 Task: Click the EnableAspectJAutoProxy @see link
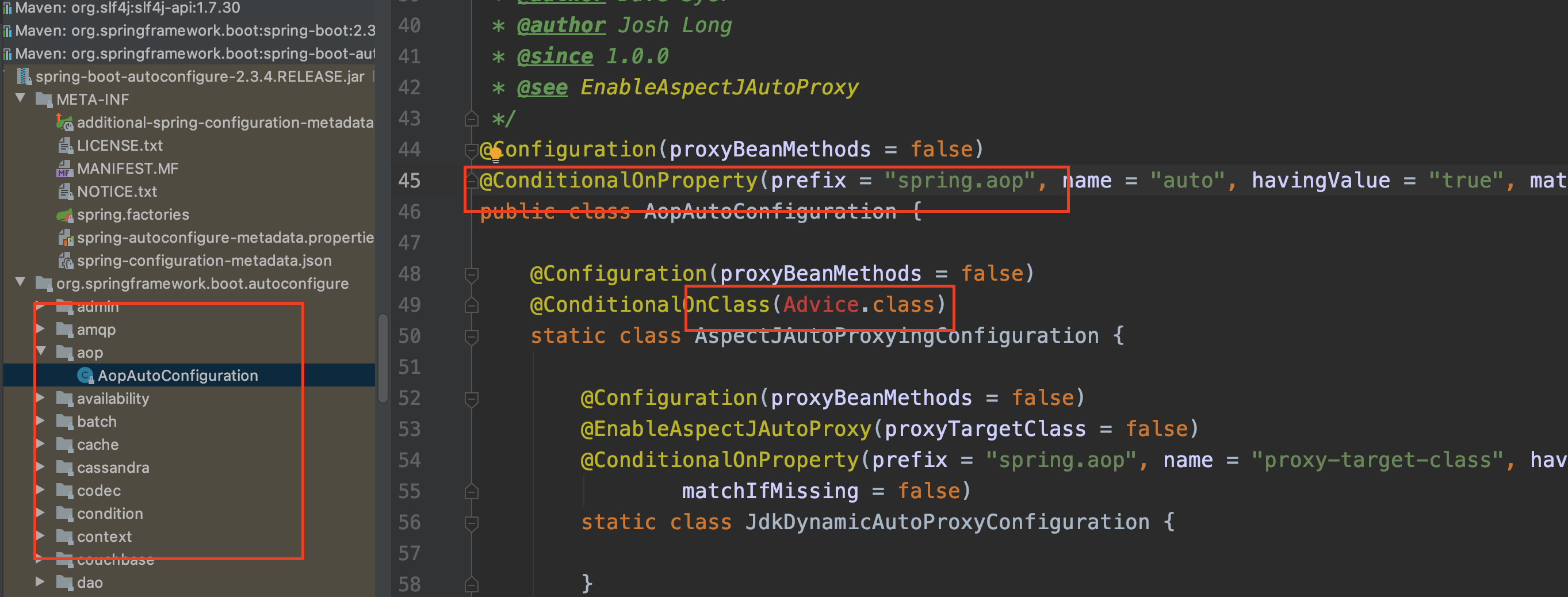point(718,86)
